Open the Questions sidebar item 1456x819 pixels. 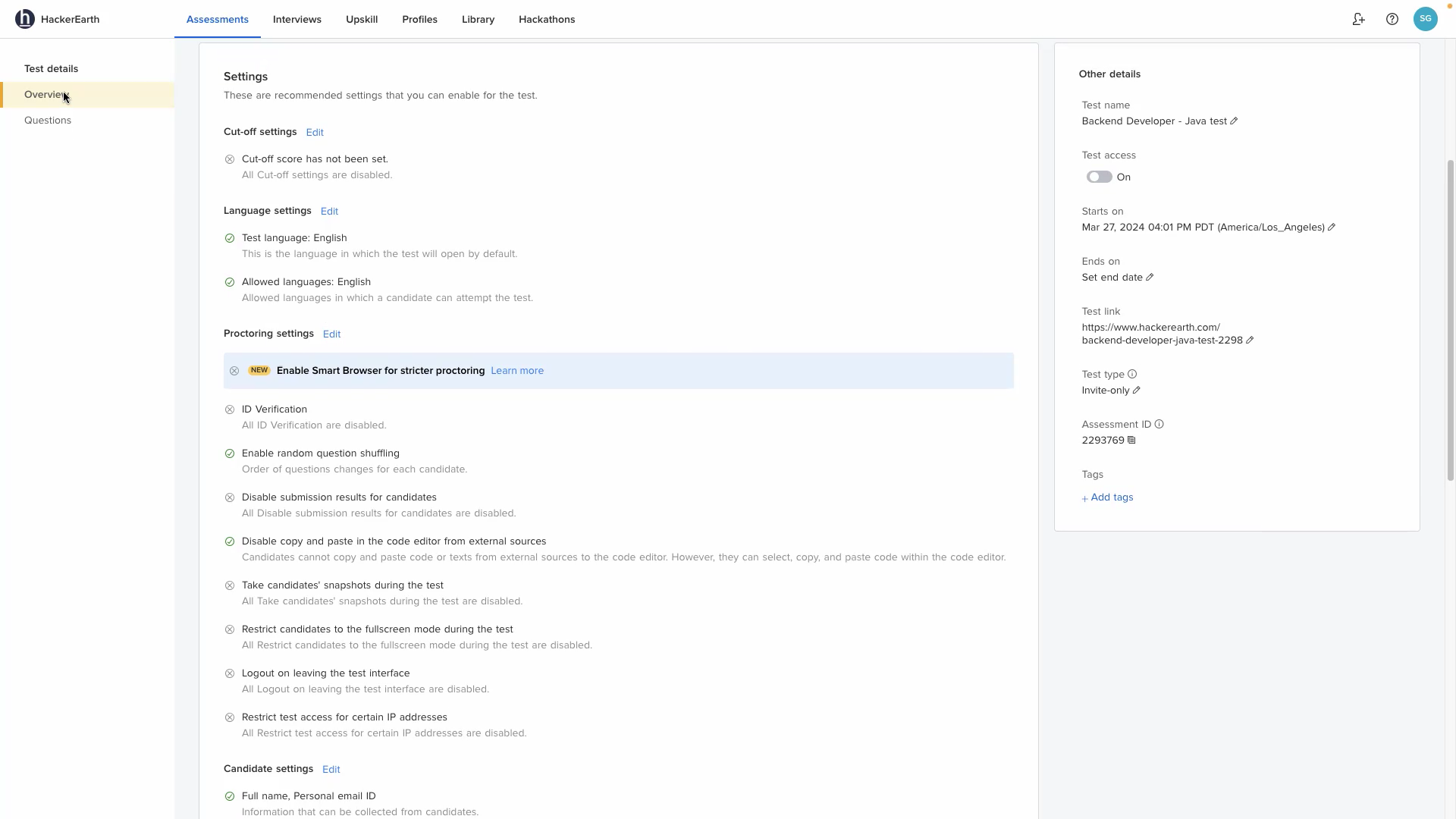tap(48, 121)
